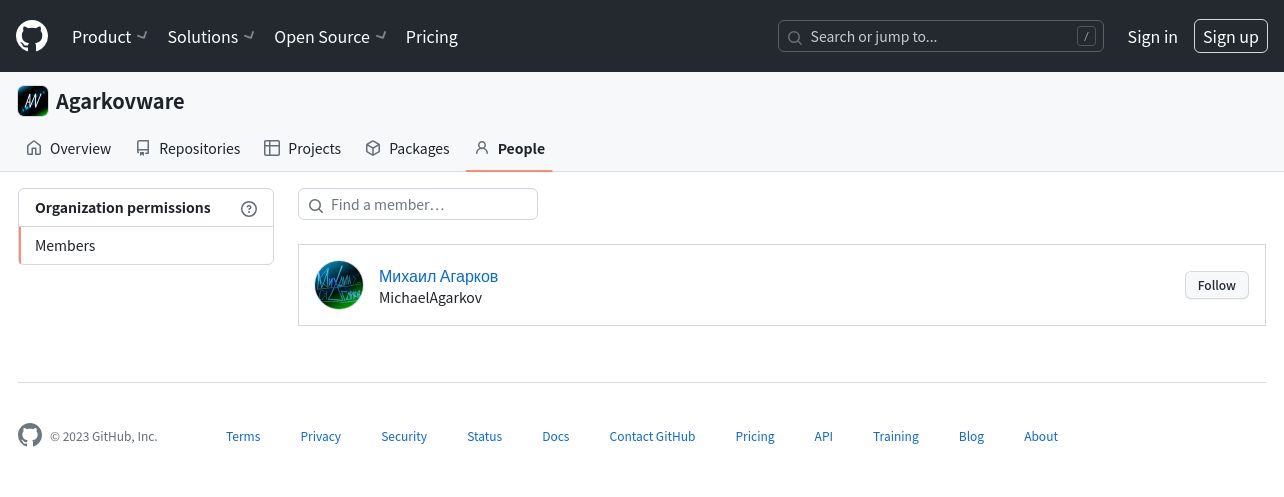Screen dimensions: 1284x497
Task: Click the GitHub logo in footer
Action: coord(30,435)
